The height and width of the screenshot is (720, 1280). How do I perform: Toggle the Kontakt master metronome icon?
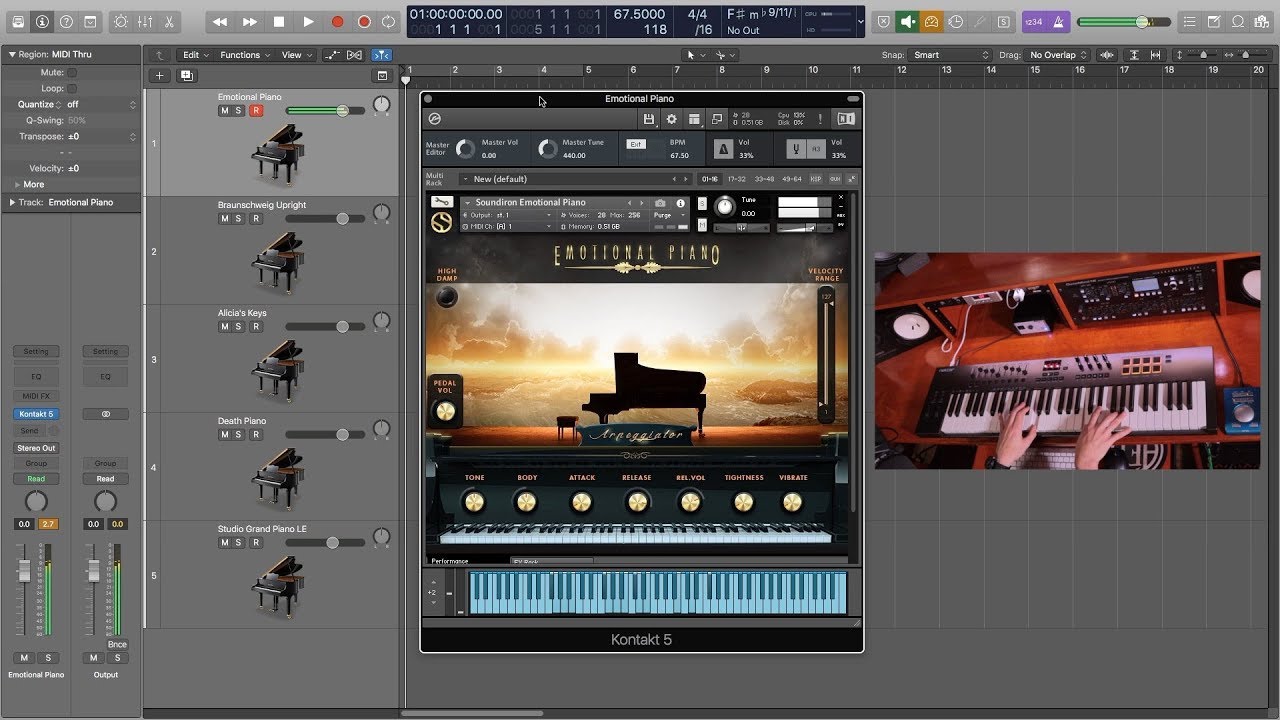tap(722, 149)
